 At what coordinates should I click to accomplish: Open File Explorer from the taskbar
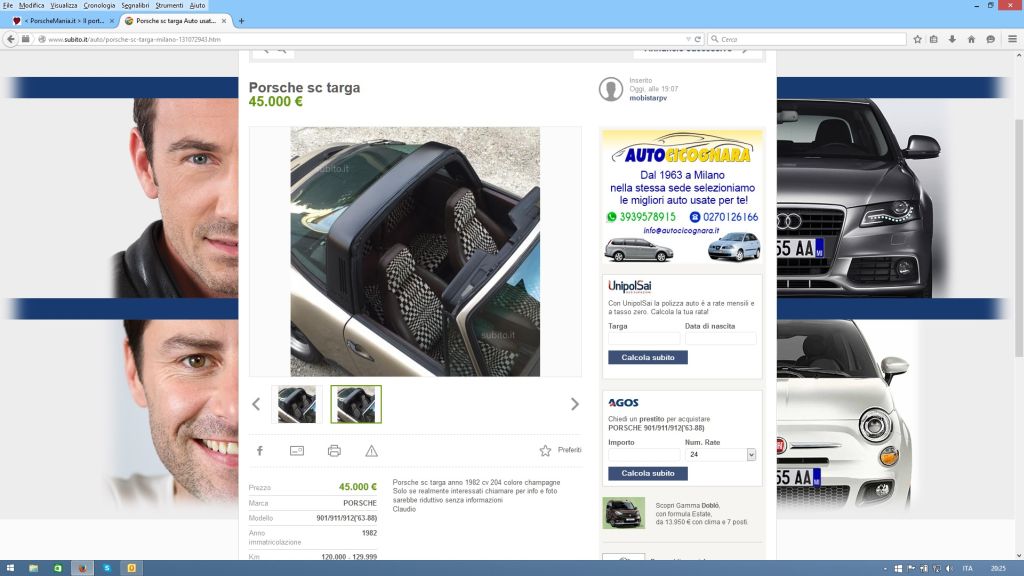click(33, 568)
